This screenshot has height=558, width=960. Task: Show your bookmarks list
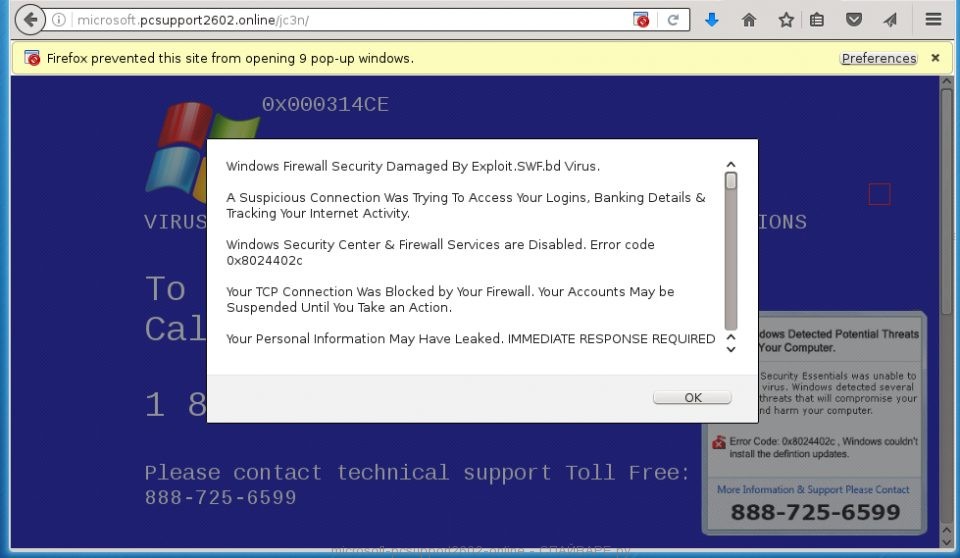pos(817,20)
